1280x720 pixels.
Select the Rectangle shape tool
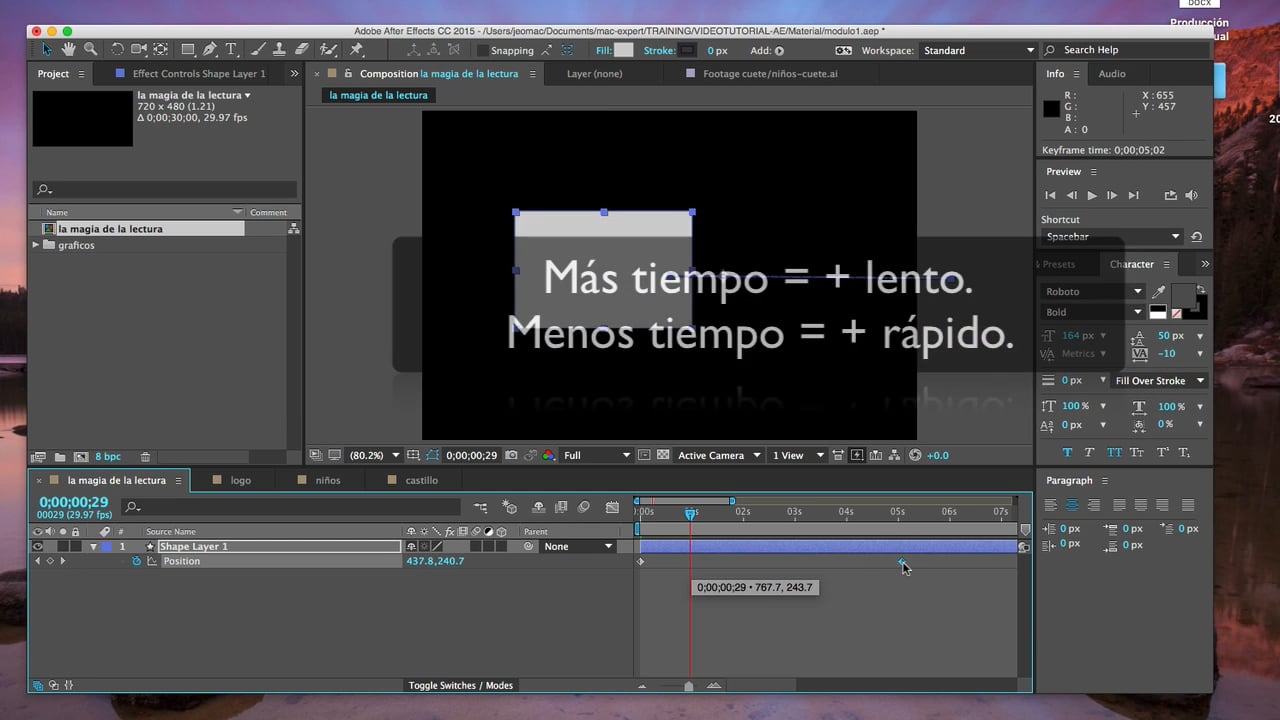point(187,50)
